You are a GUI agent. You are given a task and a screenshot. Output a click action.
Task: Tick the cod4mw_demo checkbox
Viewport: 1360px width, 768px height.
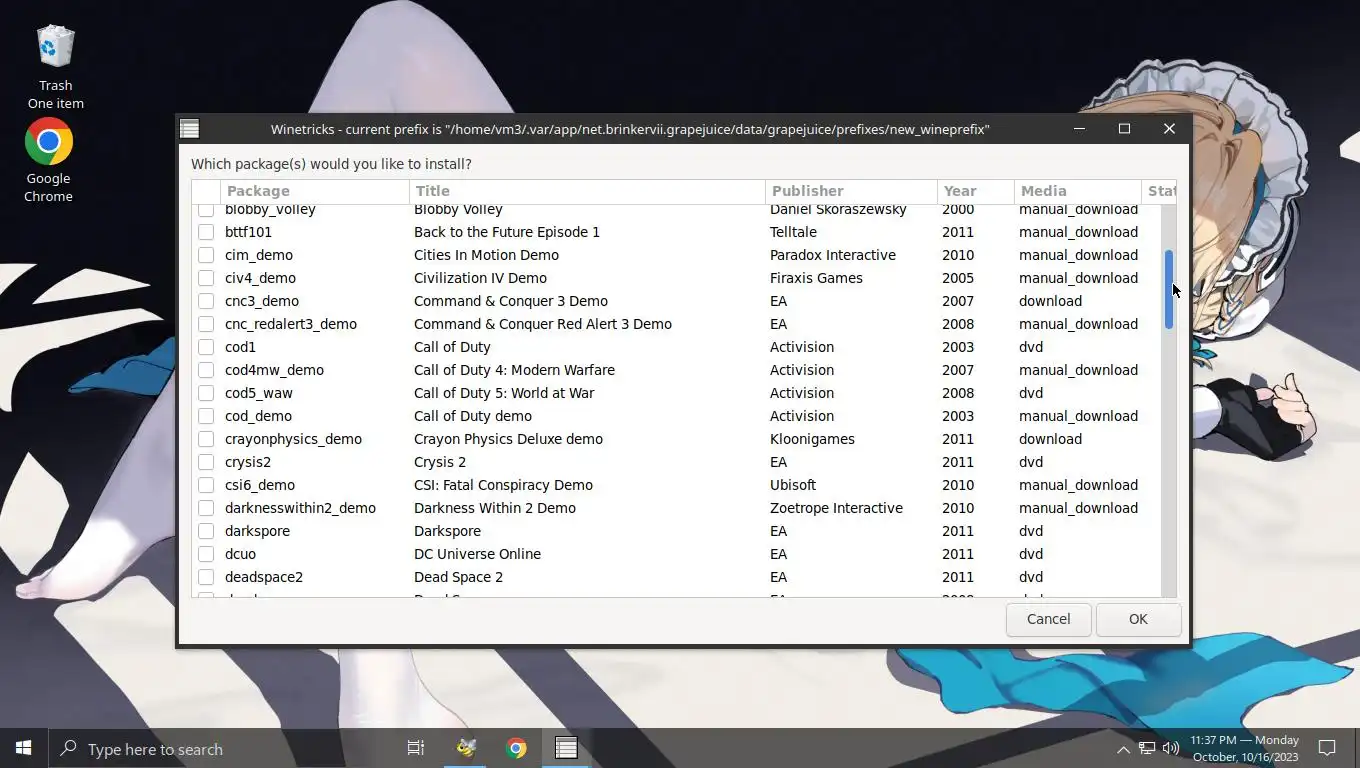pos(206,370)
